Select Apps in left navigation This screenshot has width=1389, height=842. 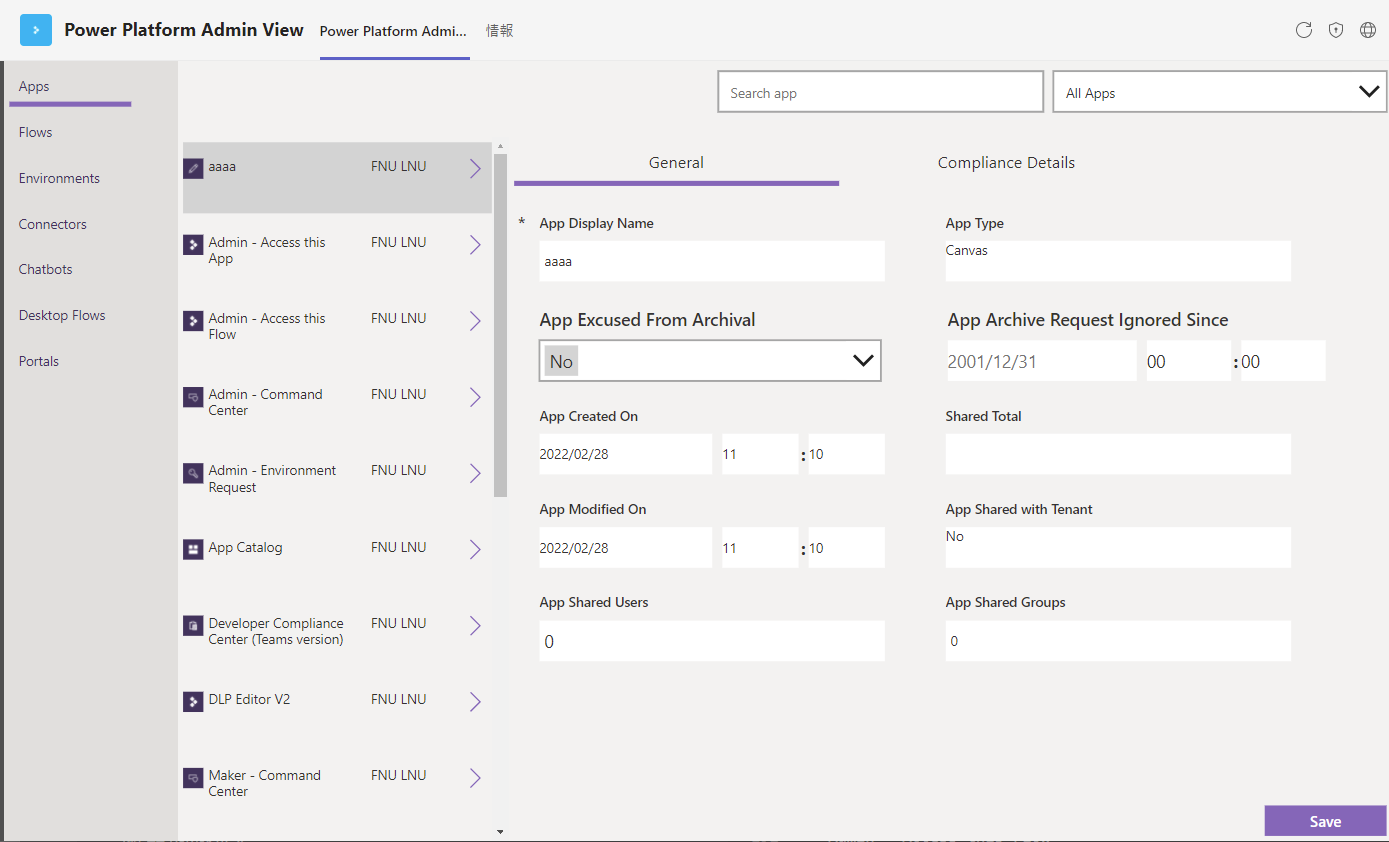[x=34, y=87]
